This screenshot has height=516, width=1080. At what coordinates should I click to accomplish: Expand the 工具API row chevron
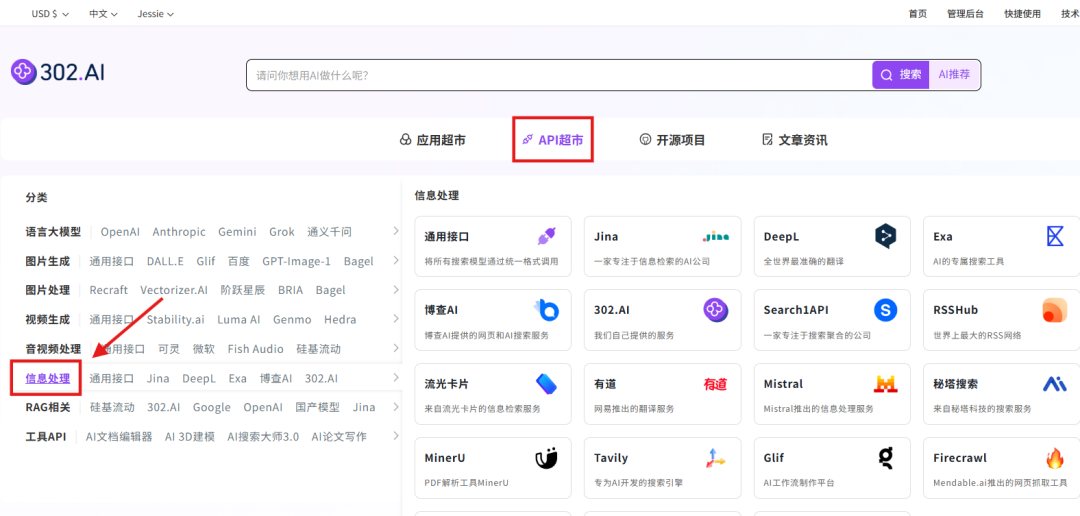point(396,436)
